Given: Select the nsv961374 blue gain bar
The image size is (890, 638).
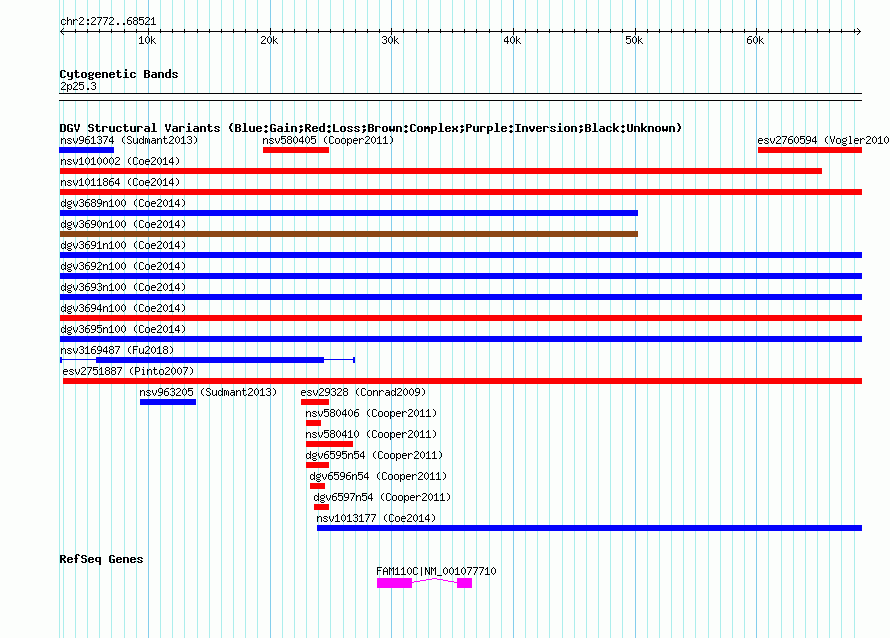Looking at the screenshot, I should (x=86, y=150).
